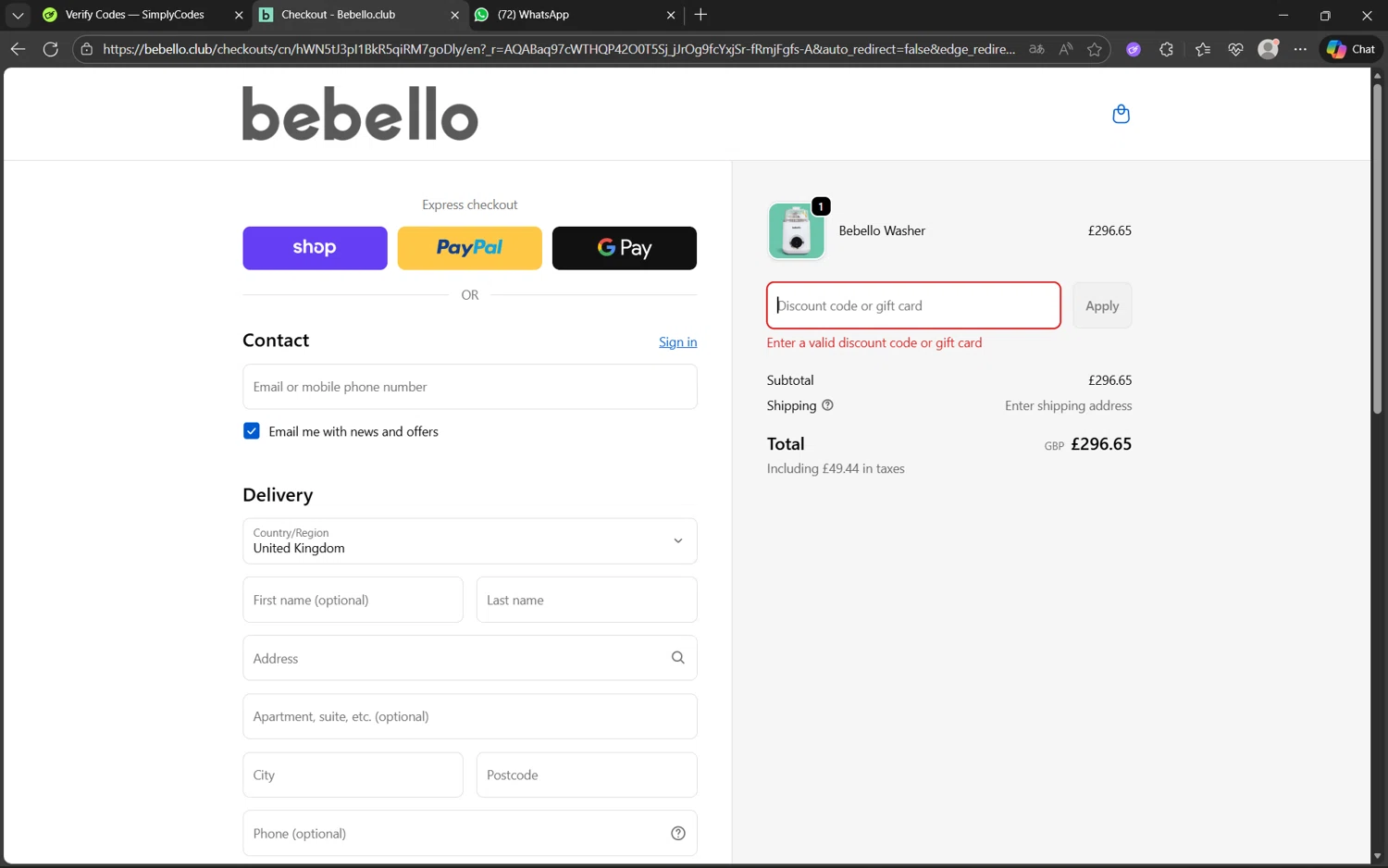
Task: Focus the Email or mobile phone number field
Action: pos(469,387)
